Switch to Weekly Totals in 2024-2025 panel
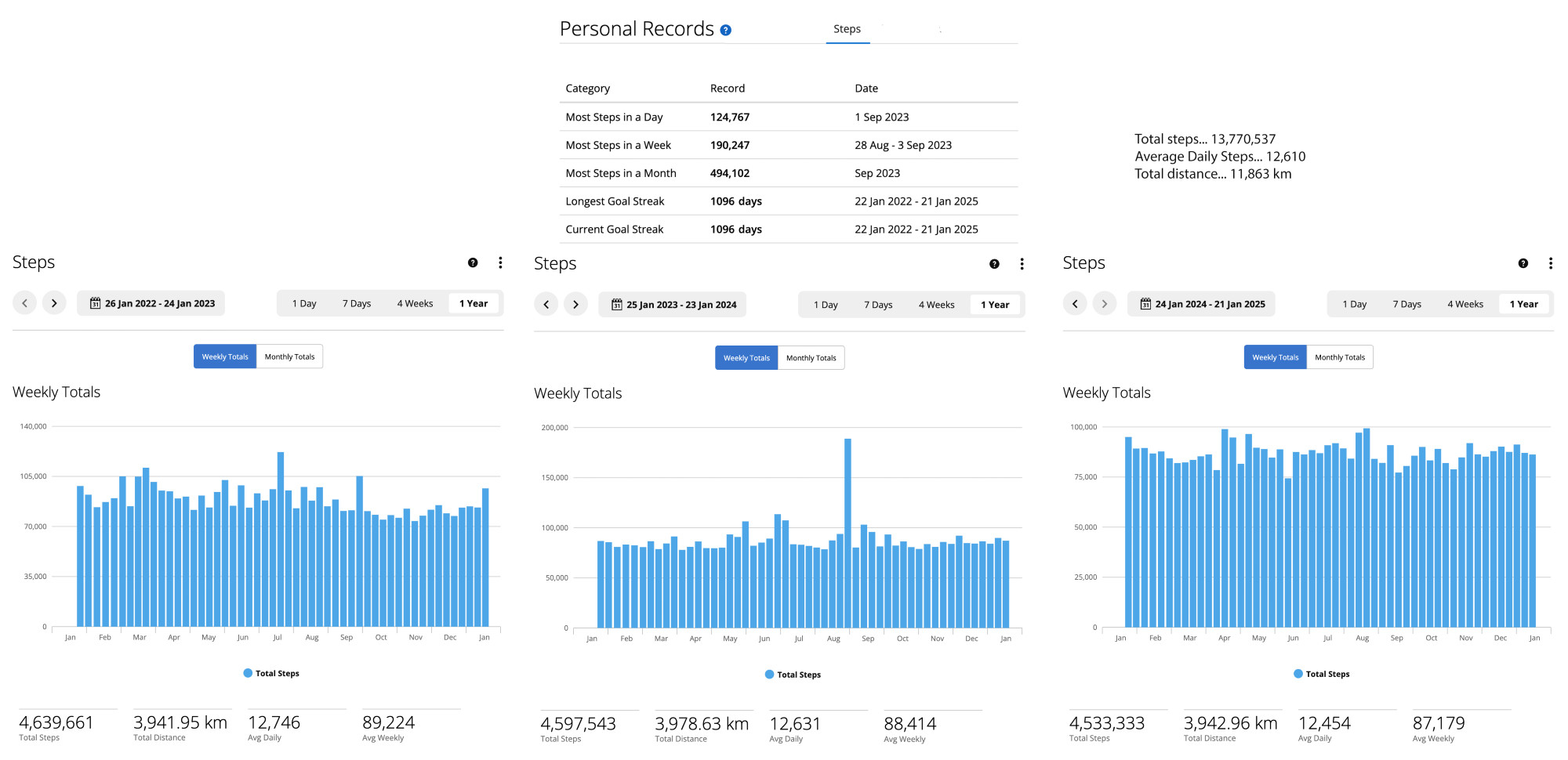The height and width of the screenshot is (760, 1568). tap(1276, 357)
